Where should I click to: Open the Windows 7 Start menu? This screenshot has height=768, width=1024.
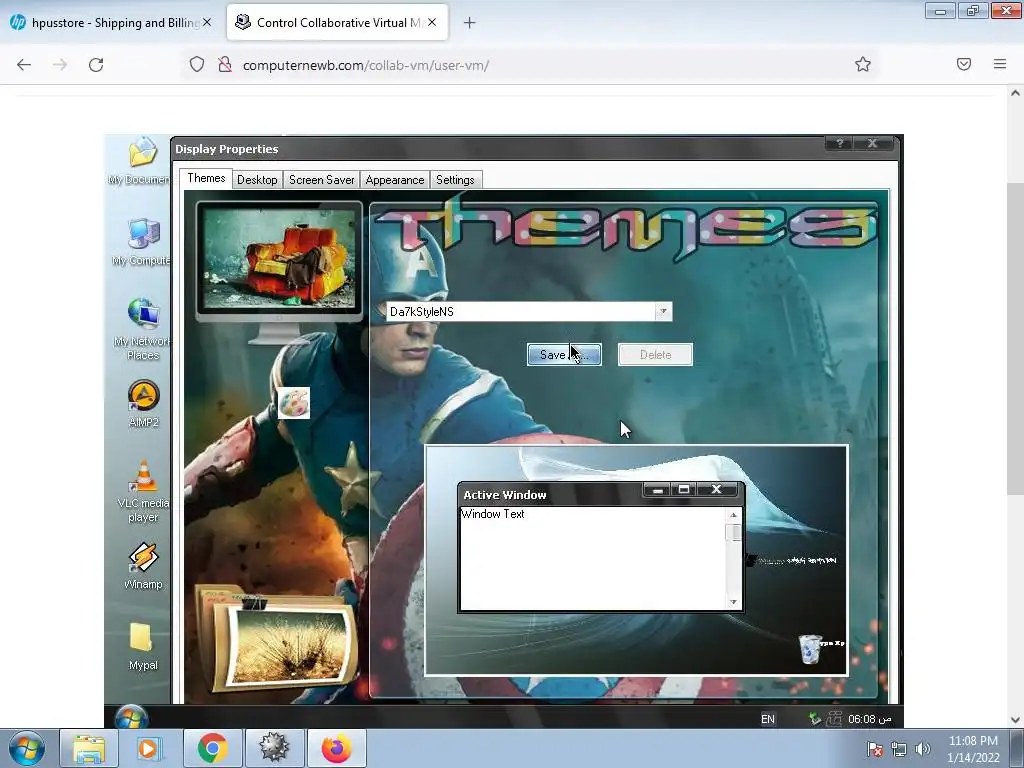pyautogui.click(x=27, y=748)
